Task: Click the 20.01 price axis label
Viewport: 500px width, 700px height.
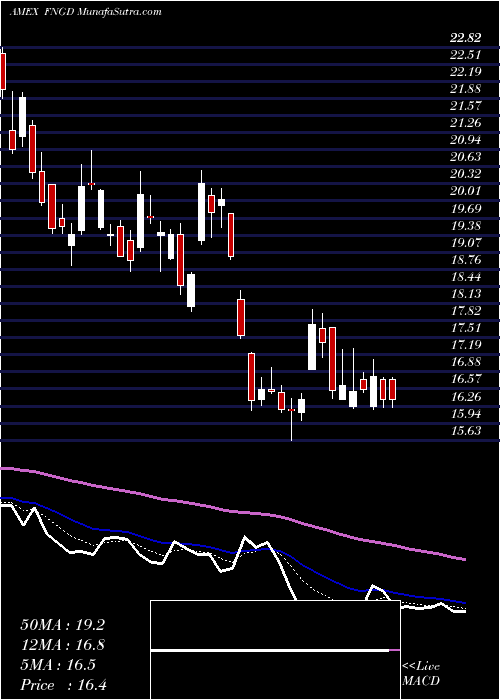Action: (x=466, y=191)
